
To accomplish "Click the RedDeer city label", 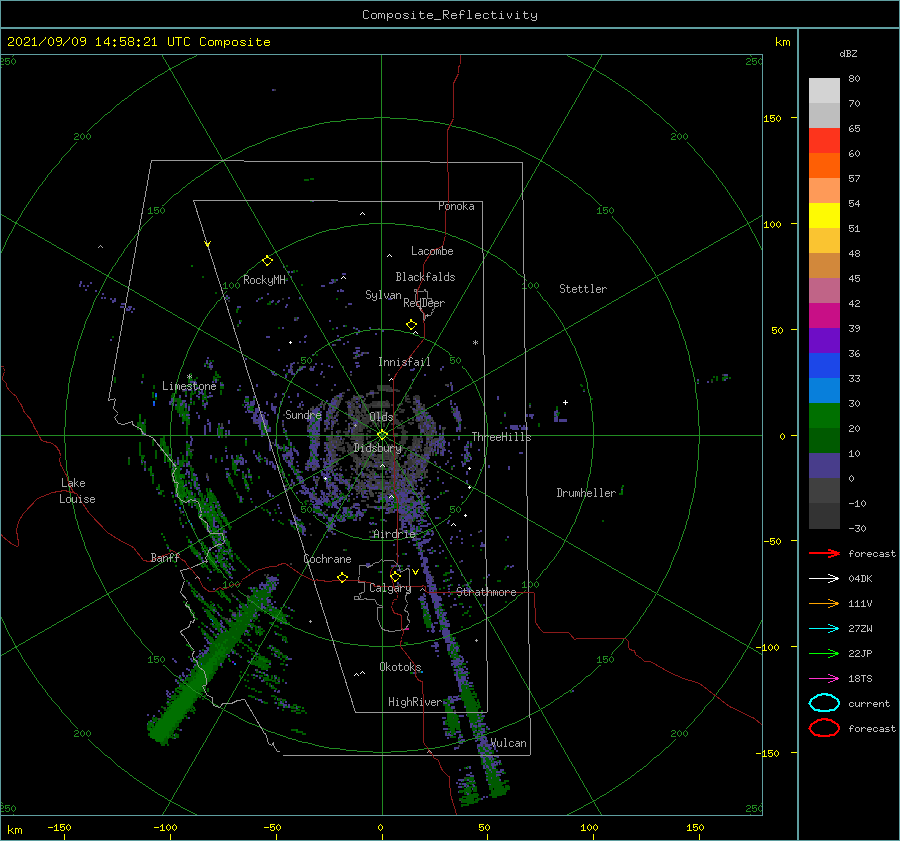I will [x=424, y=303].
